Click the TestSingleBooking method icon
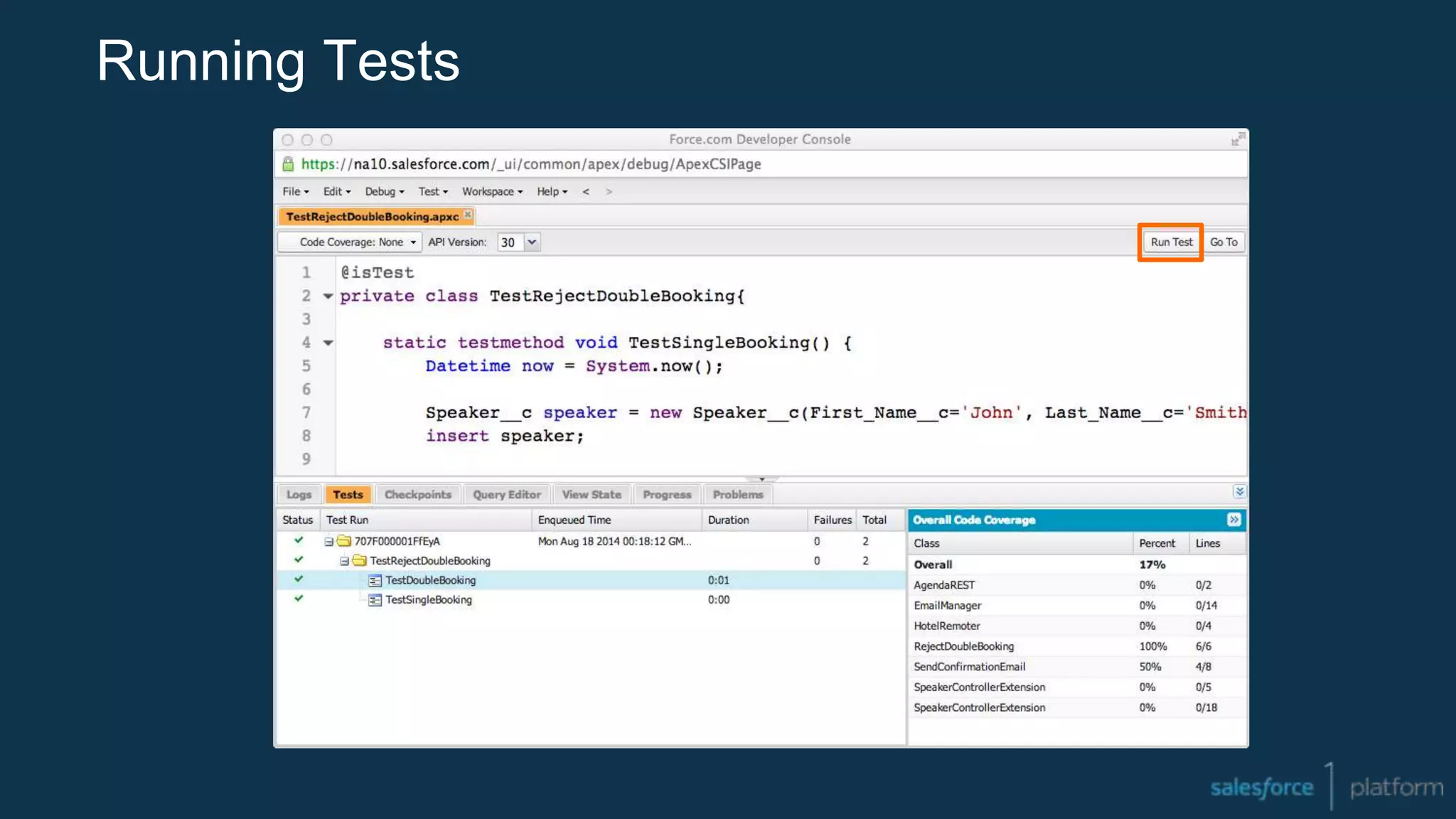Image resolution: width=1456 pixels, height=819 pixels. [x=375, y=600]
